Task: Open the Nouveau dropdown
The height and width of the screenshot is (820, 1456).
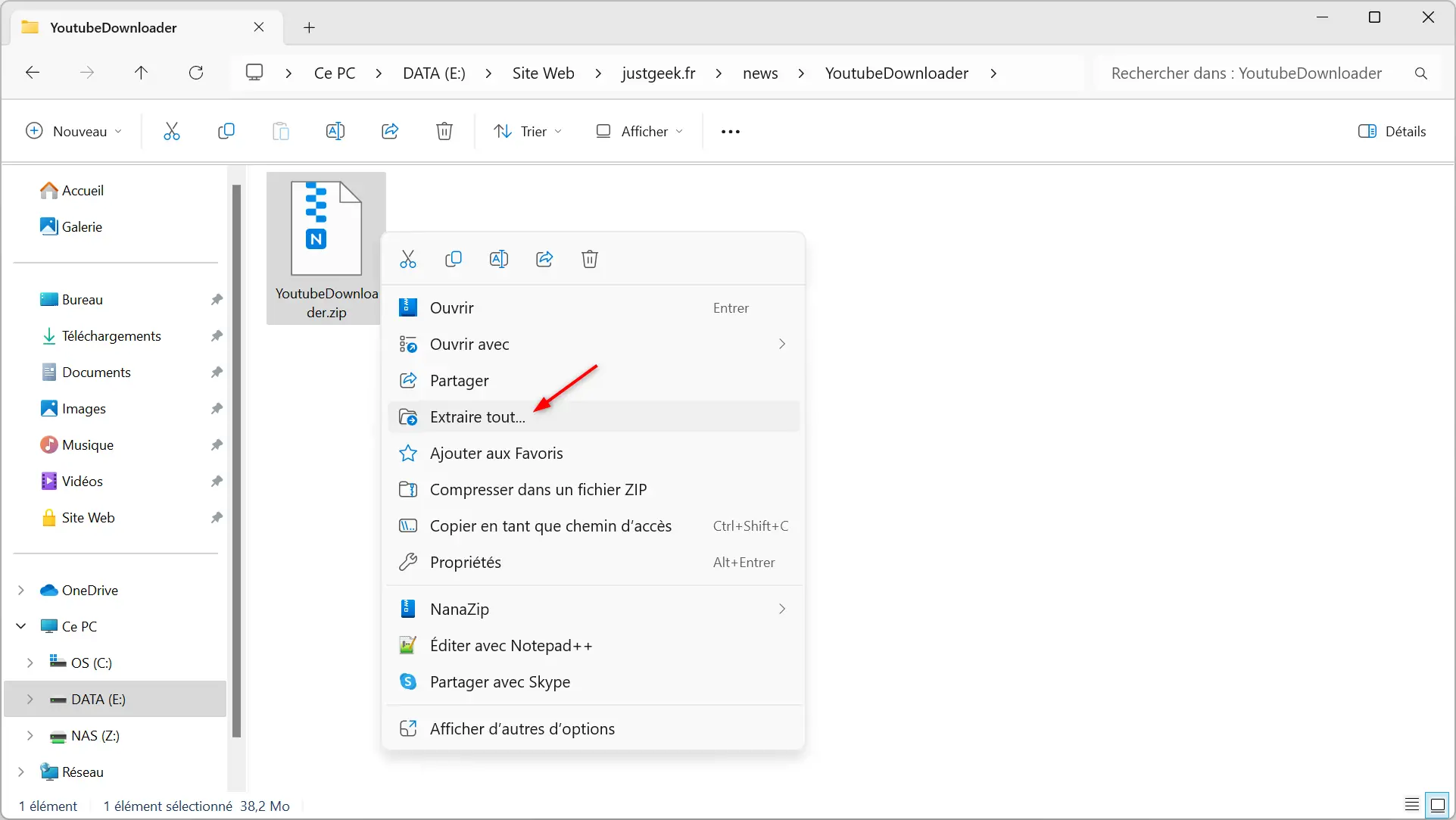Action: point(73,132)
